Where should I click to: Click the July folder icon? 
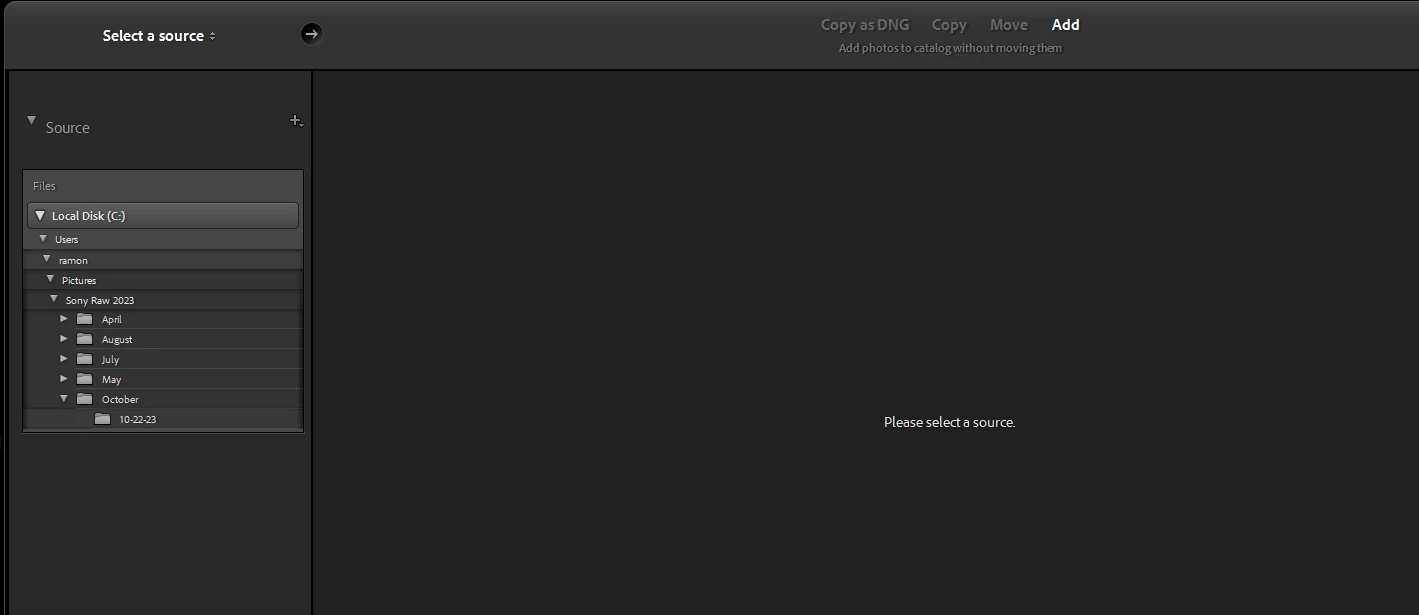(x=84, y=359)
